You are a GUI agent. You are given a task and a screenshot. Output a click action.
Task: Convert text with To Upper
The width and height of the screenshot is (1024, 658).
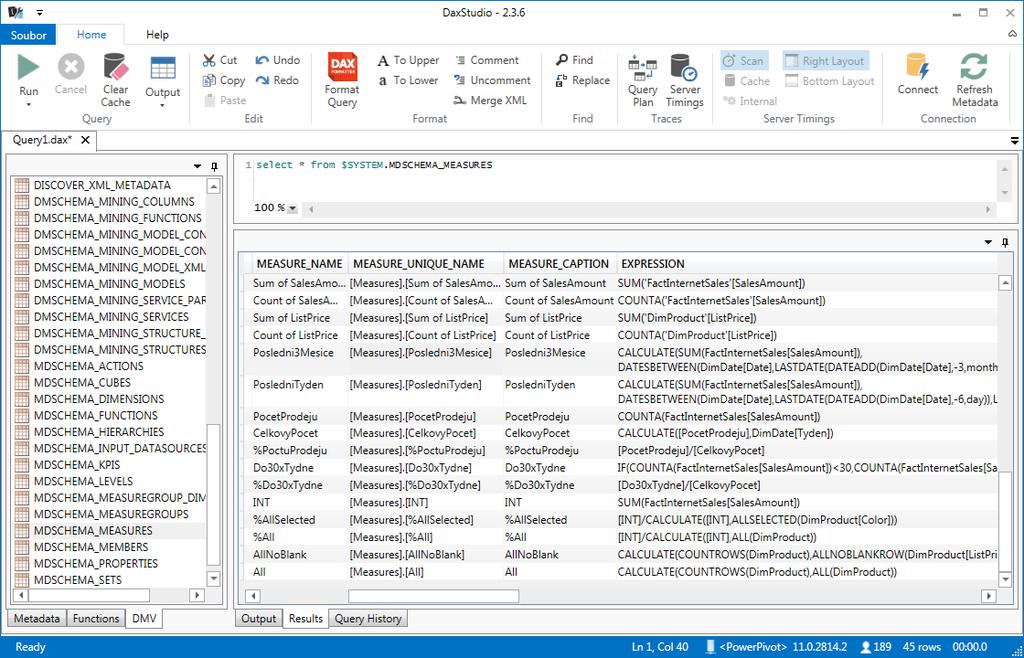click(408, 60)
